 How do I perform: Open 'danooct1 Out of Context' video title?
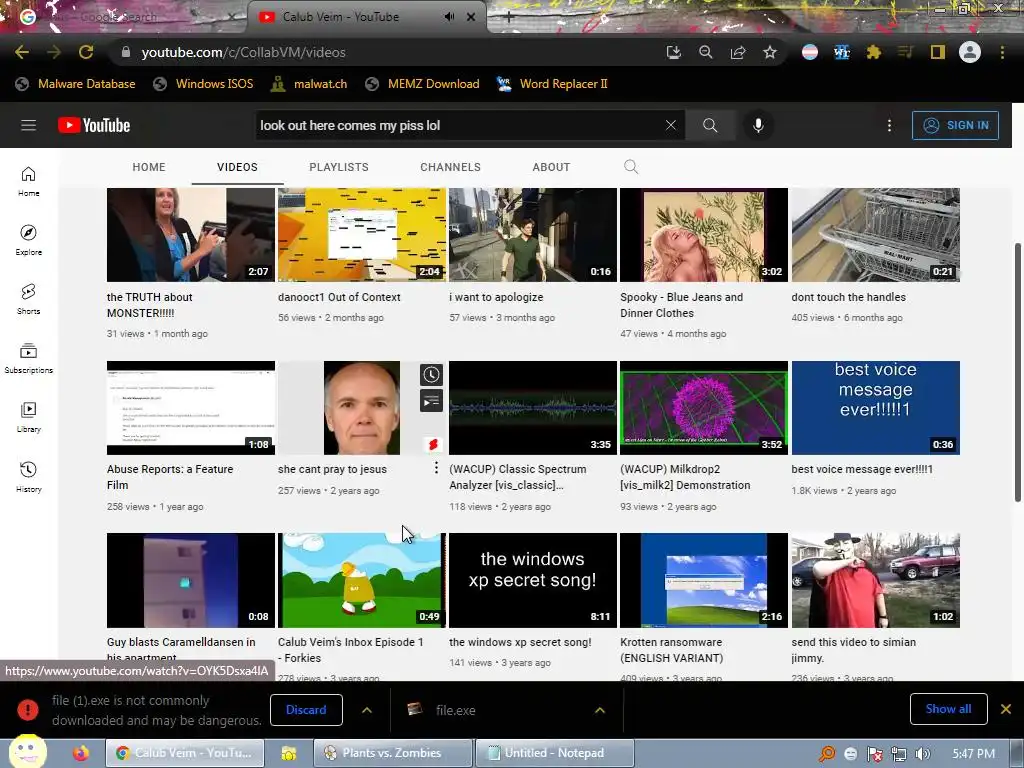coord(339,297)
